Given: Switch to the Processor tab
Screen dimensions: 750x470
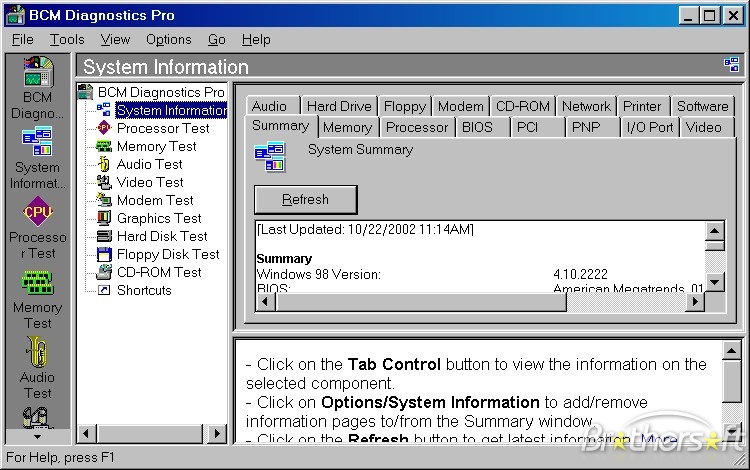Looking at the screenshot, I should tap(417, 127).
